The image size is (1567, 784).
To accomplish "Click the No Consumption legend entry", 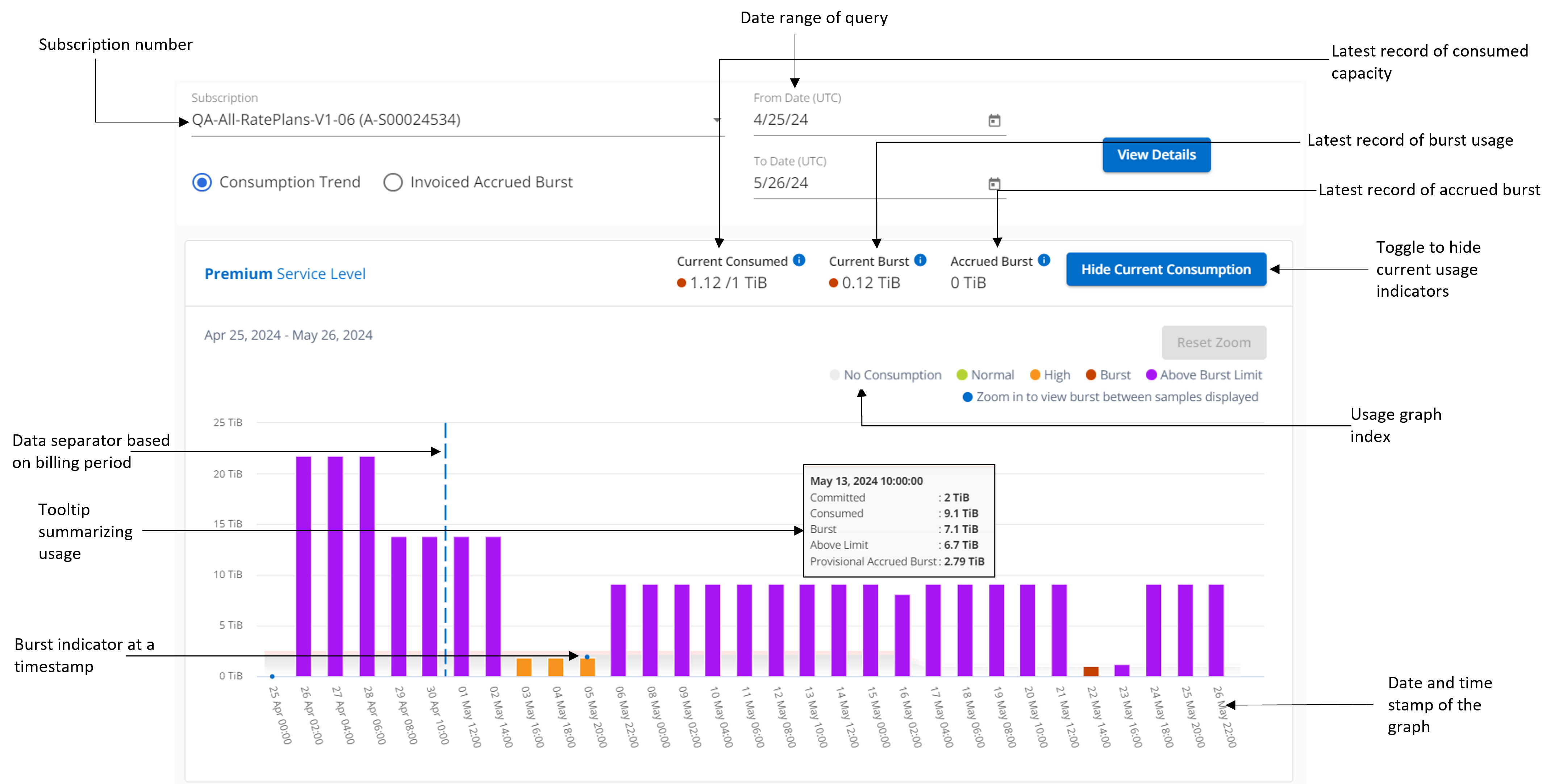I will [885, 375].
